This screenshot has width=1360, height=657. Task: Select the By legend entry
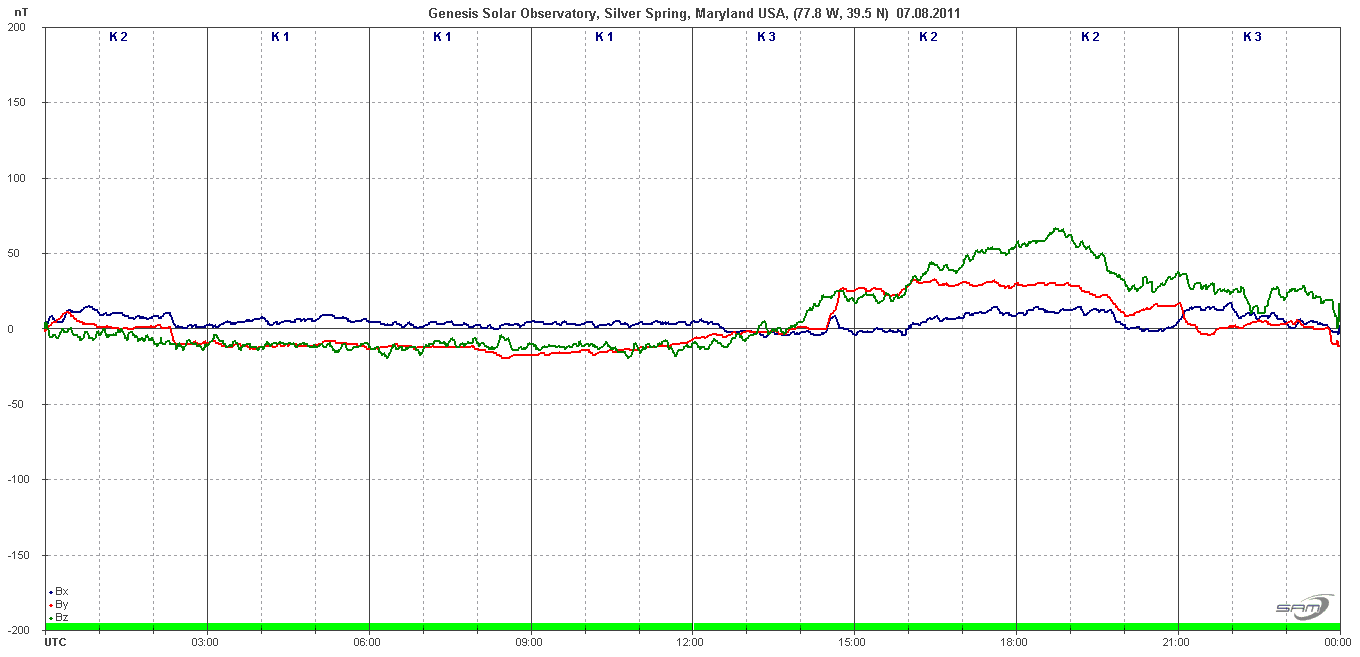[x=61, y=604]
